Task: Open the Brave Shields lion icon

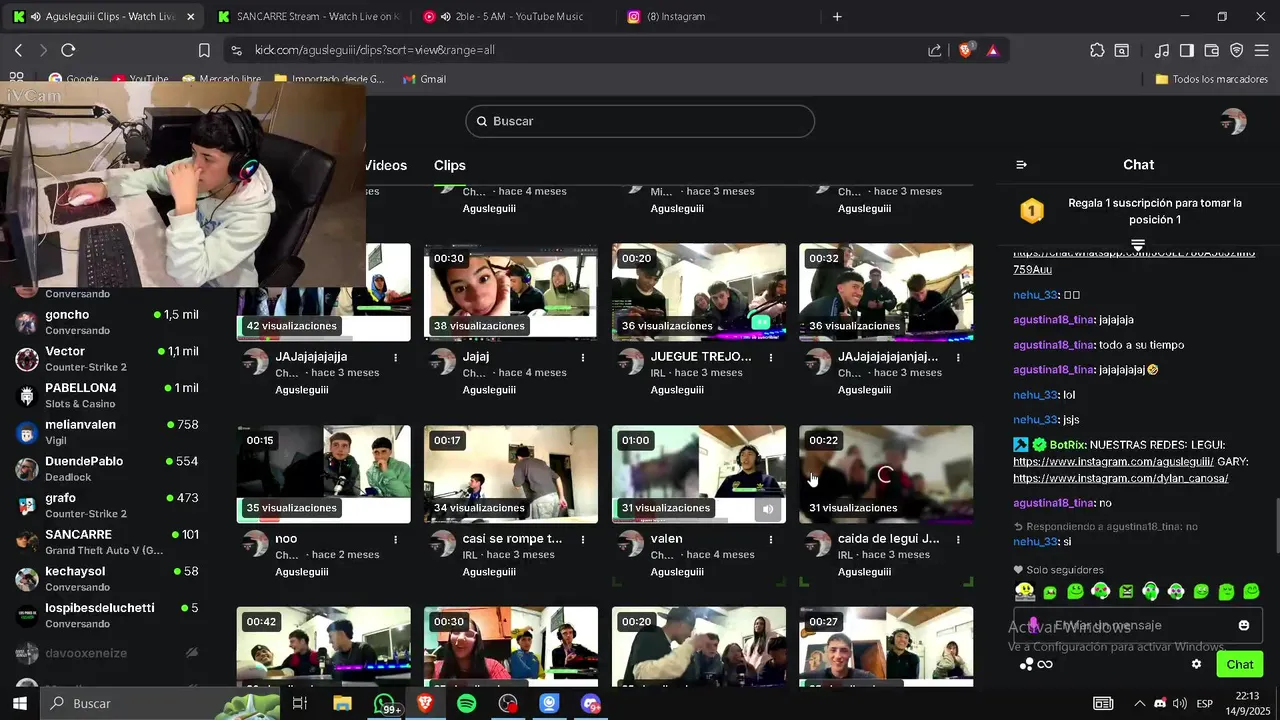Action: tap(965, 50)
